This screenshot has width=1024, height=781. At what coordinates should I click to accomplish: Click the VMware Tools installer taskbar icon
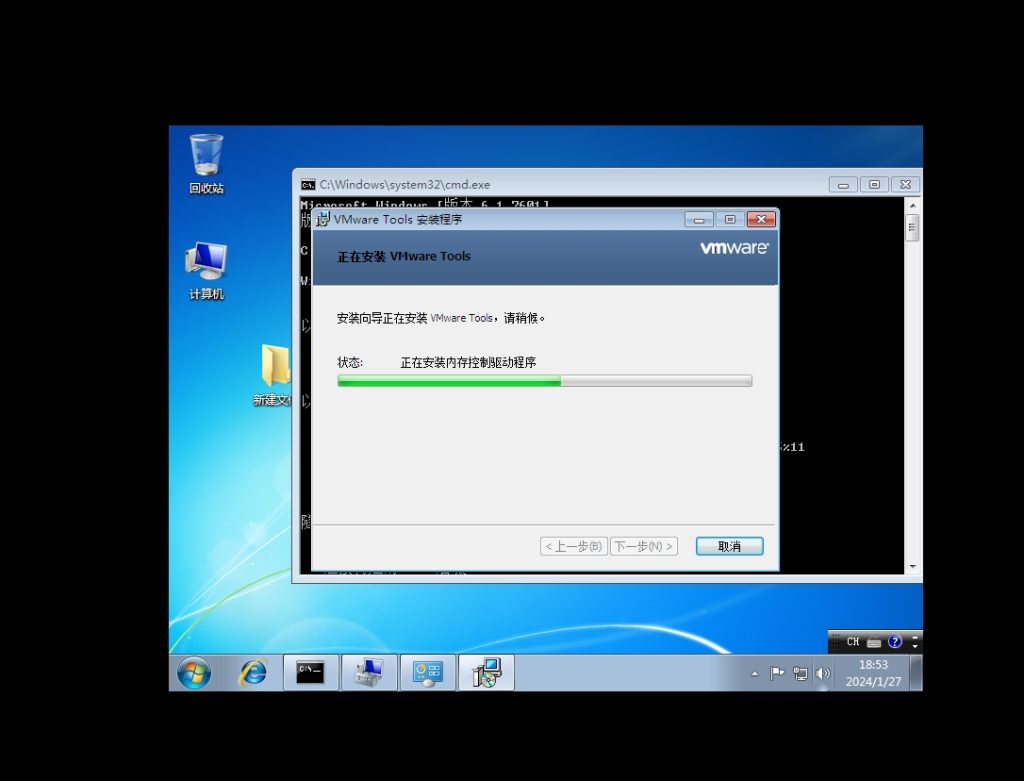point(487,673)
